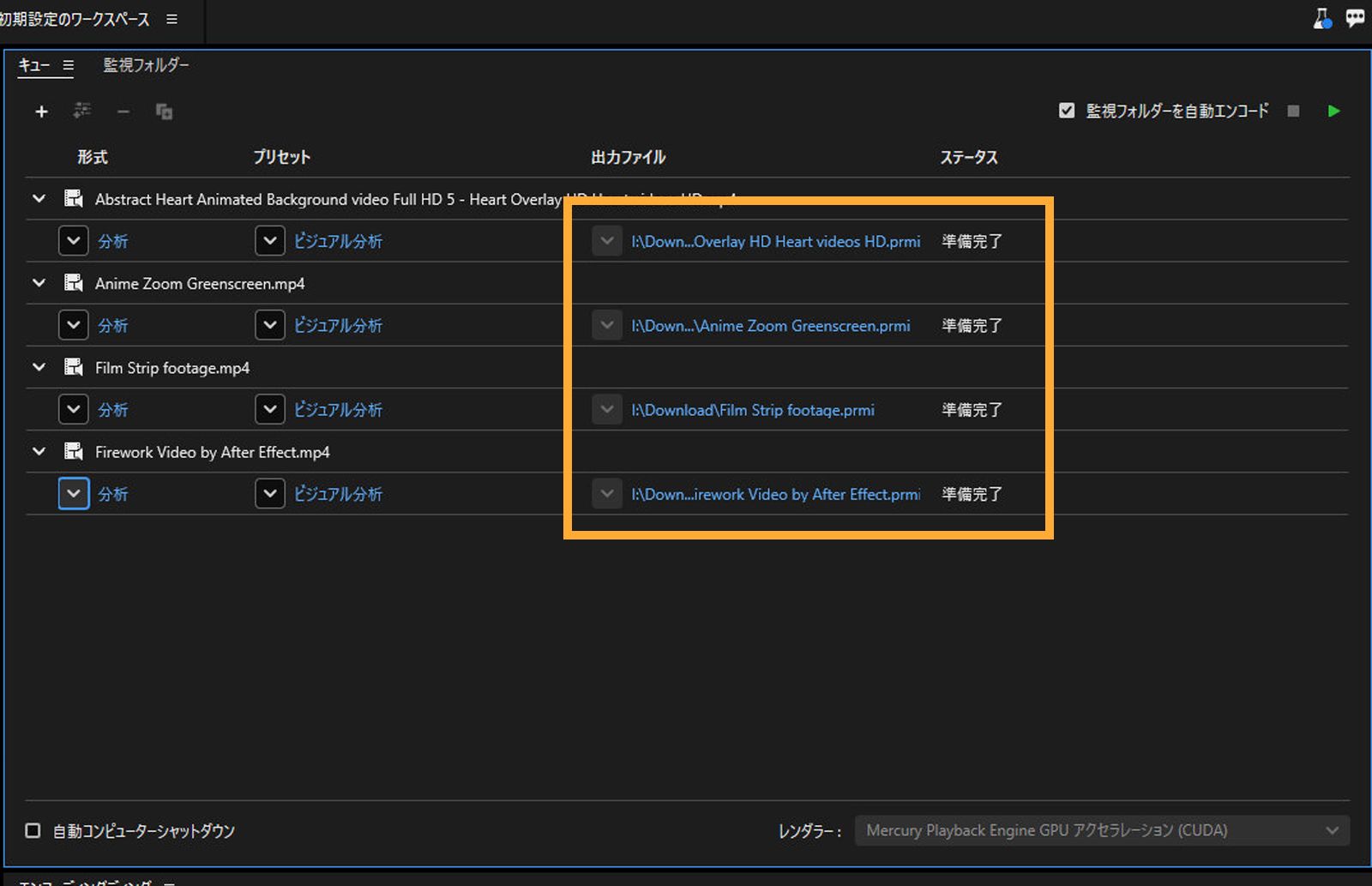This screenshot has width=1372, height=886.
Task: Enable 自動コンピューターシャットダウン checkbox
Action: click(33, 830)
